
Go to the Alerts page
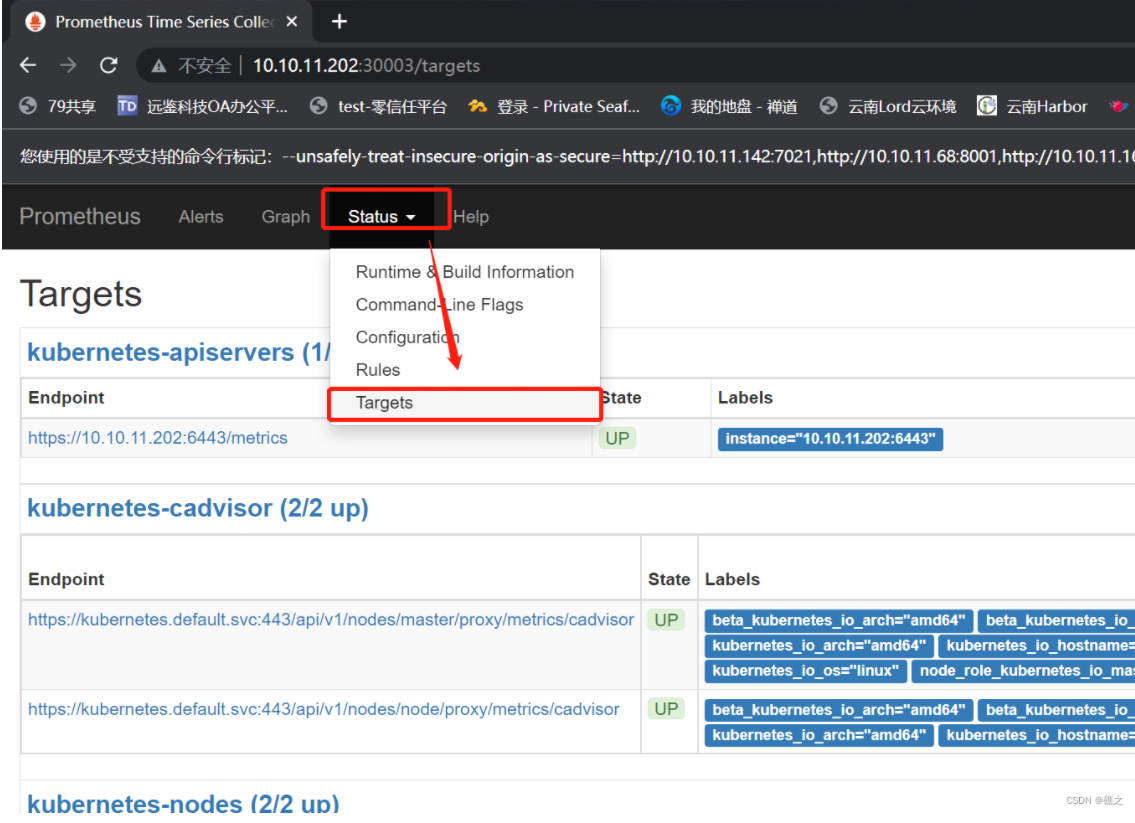point(201,216)
